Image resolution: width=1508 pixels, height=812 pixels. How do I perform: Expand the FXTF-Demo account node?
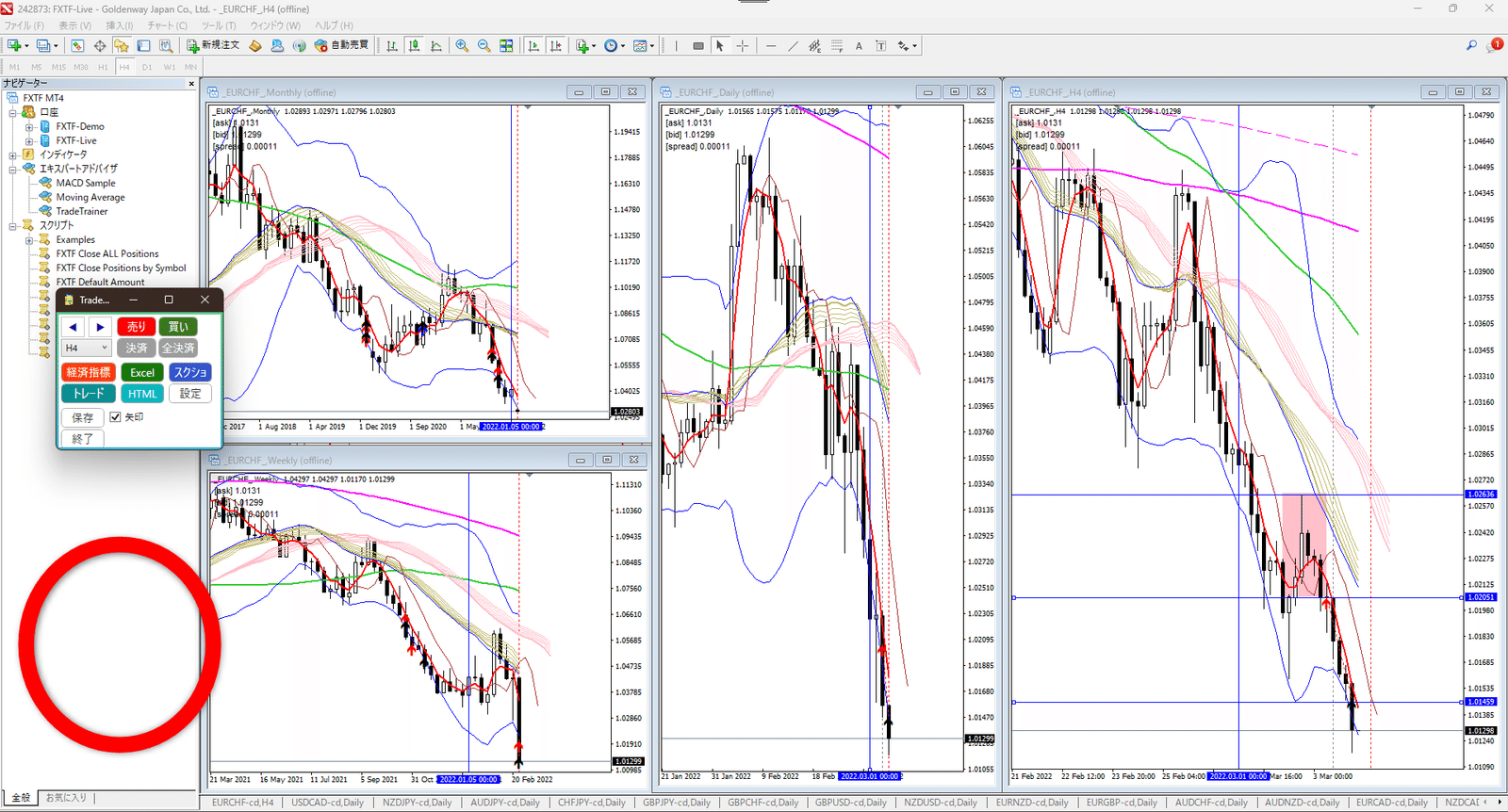[29, 126]
